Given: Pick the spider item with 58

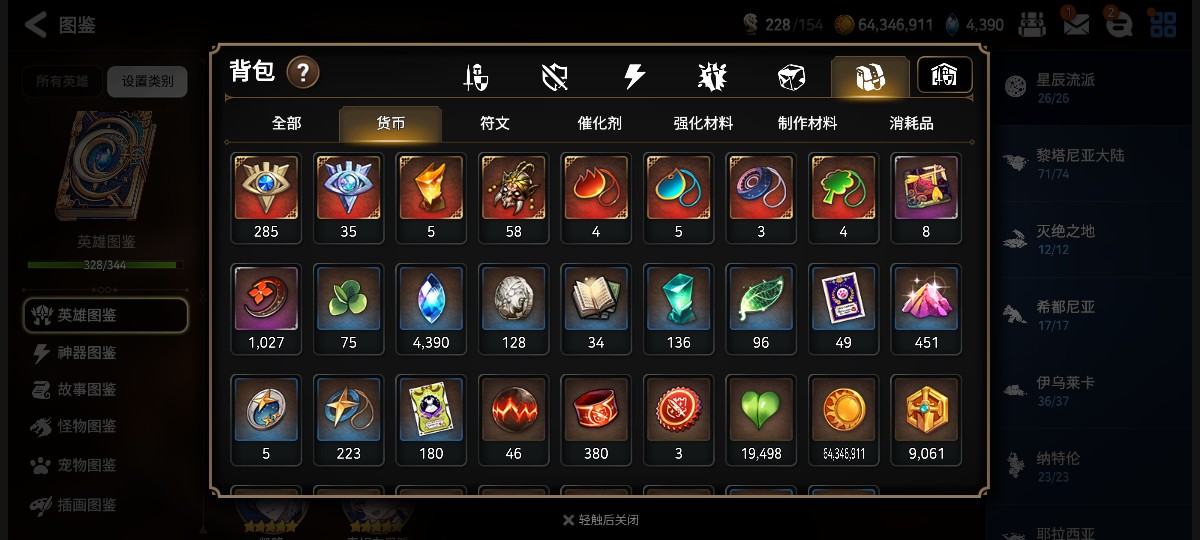Looking at the screenshot, I should coord(514,198).
